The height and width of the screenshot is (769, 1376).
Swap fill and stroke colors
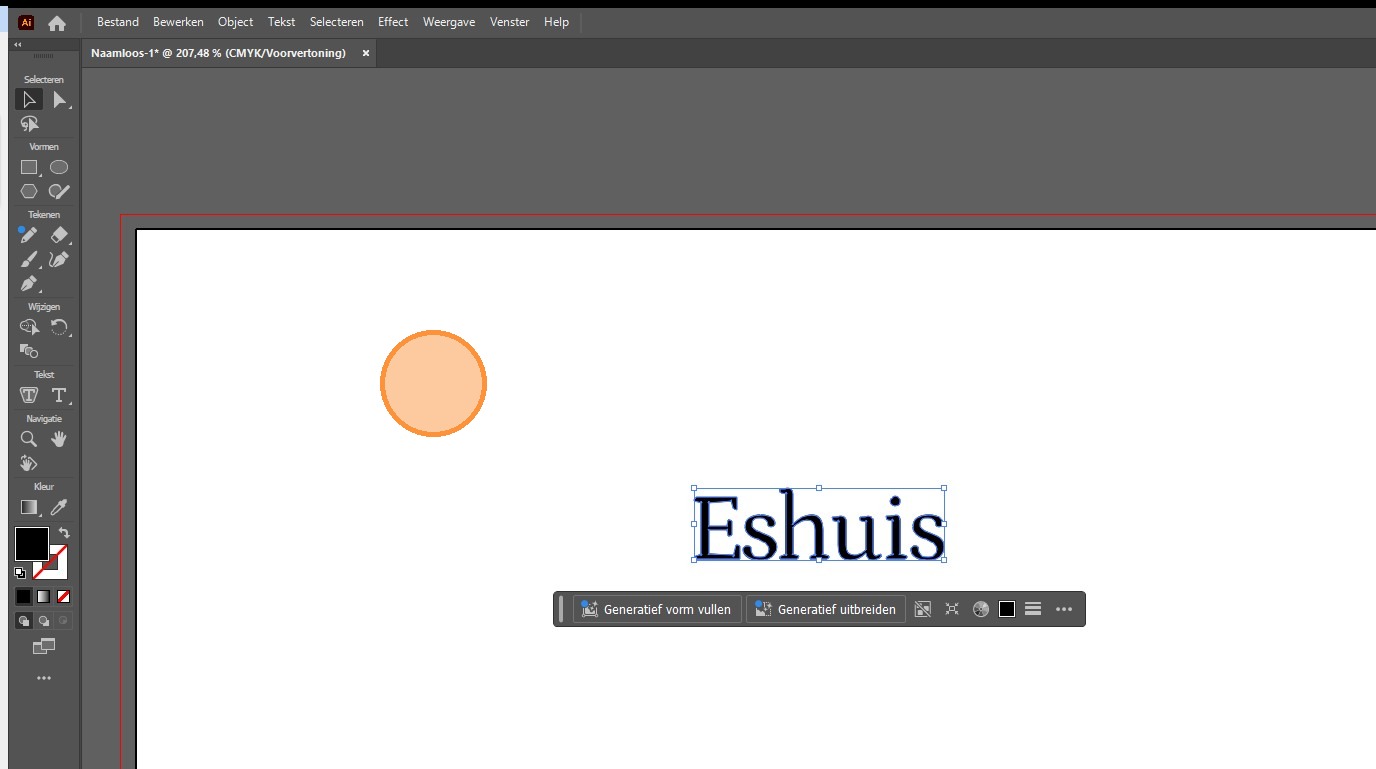64,533
